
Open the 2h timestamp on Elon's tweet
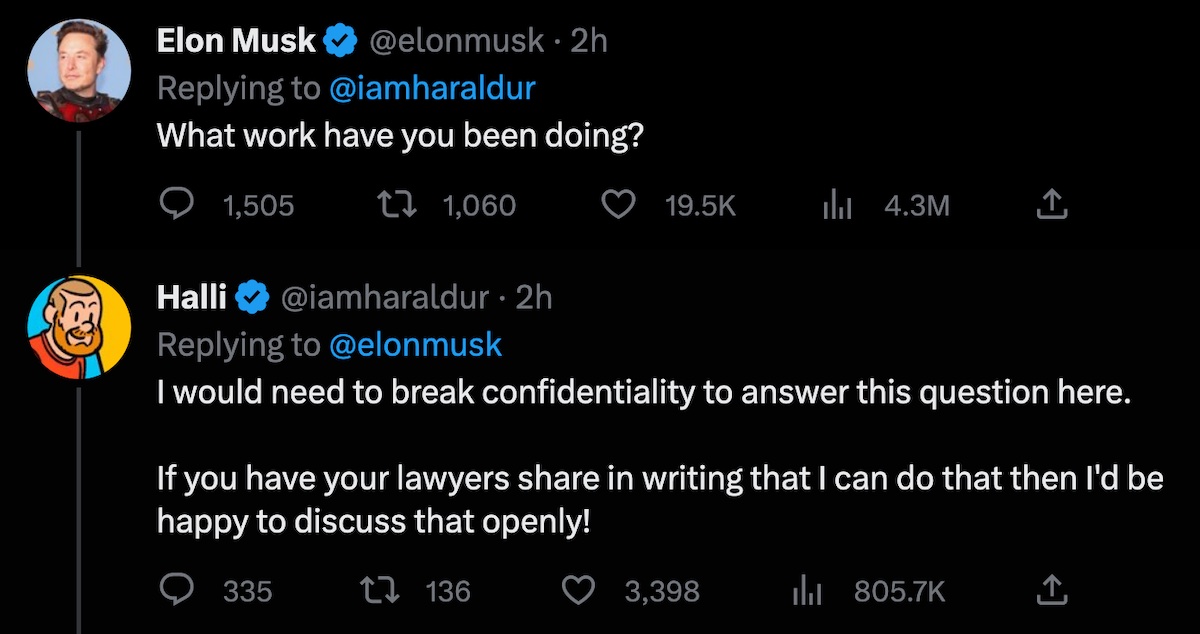588,41
